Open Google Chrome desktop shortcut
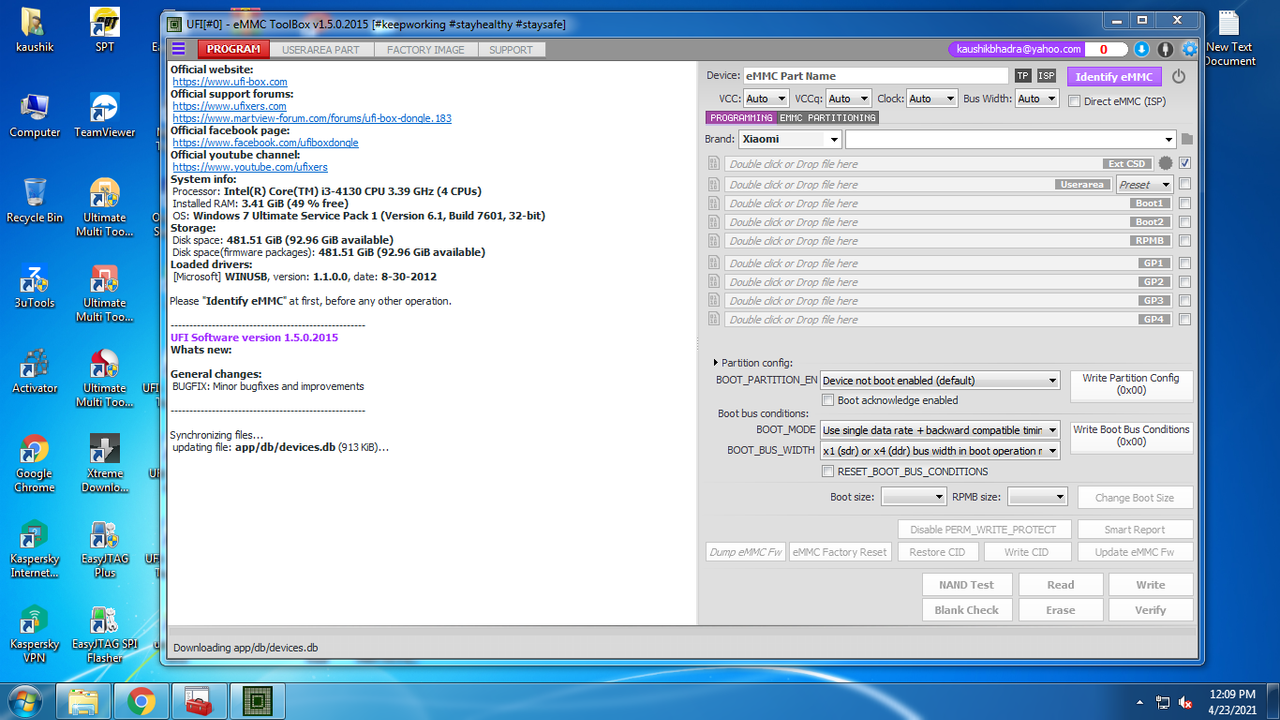The image size is (1280, 720). point(34,465)
